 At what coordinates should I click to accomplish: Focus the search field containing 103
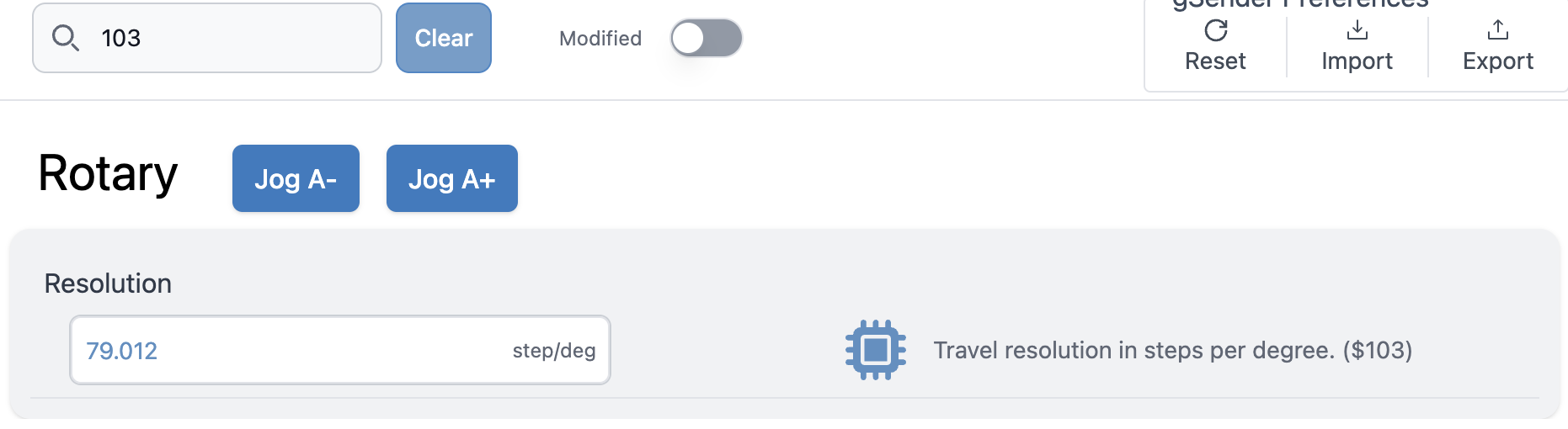[x=227, y=38]
